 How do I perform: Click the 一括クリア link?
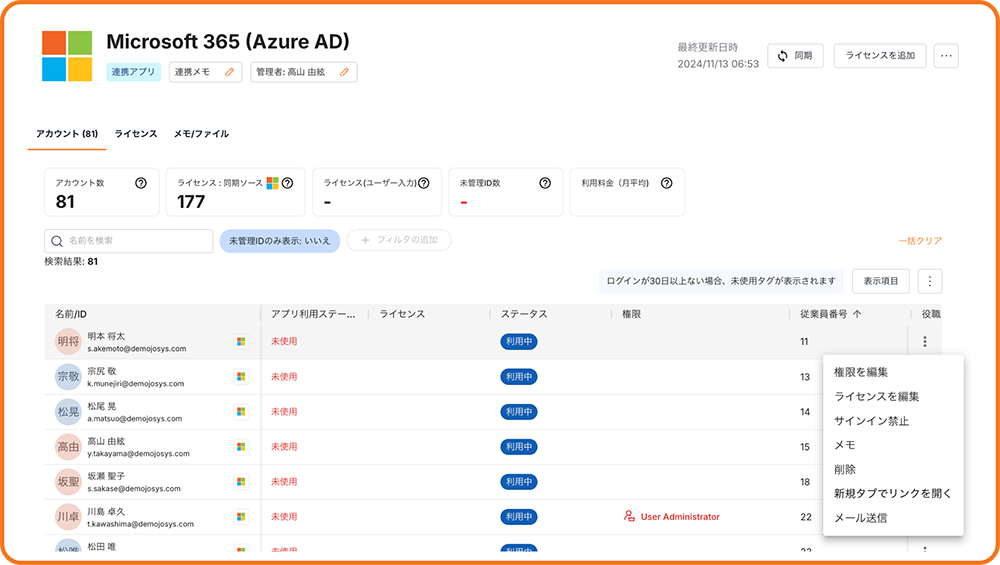point(920,241)
